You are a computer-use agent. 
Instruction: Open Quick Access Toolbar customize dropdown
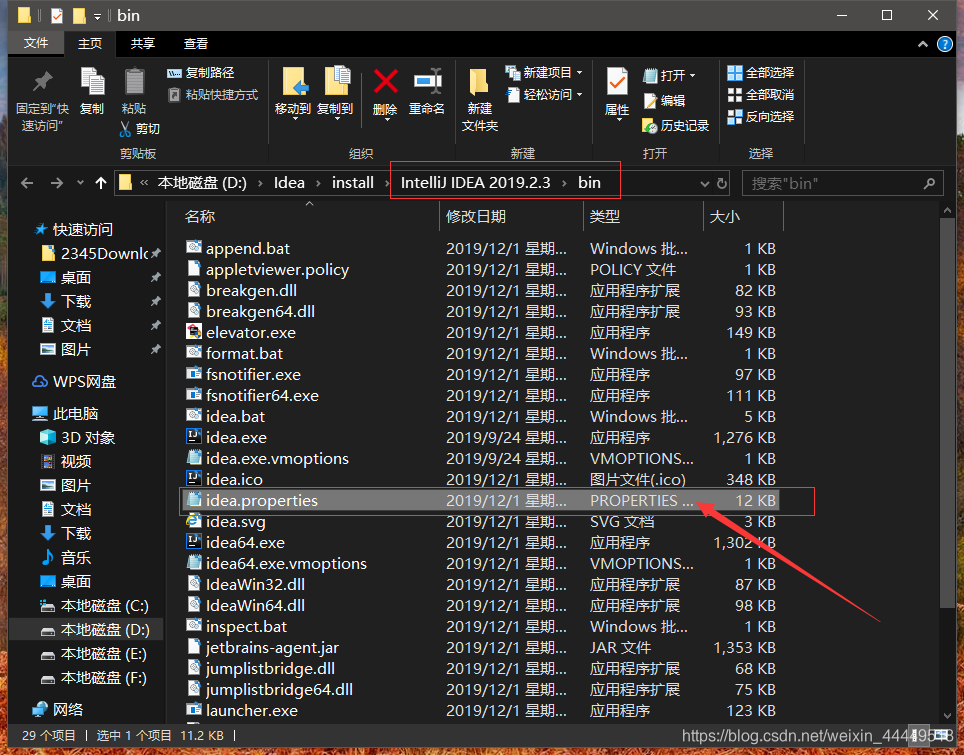[97, 17]
